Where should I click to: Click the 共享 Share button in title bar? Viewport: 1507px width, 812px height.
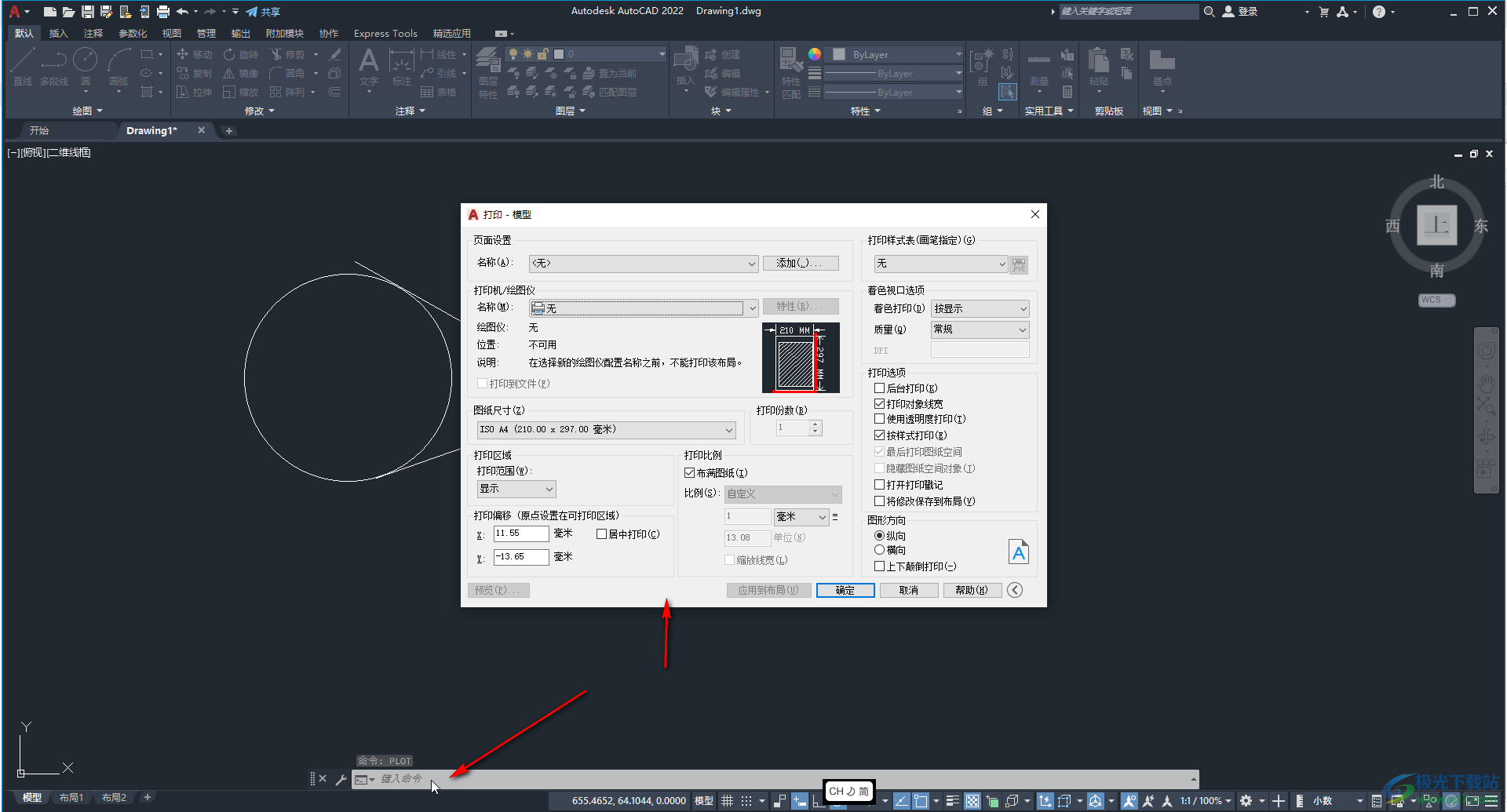[x=263, y=12]
